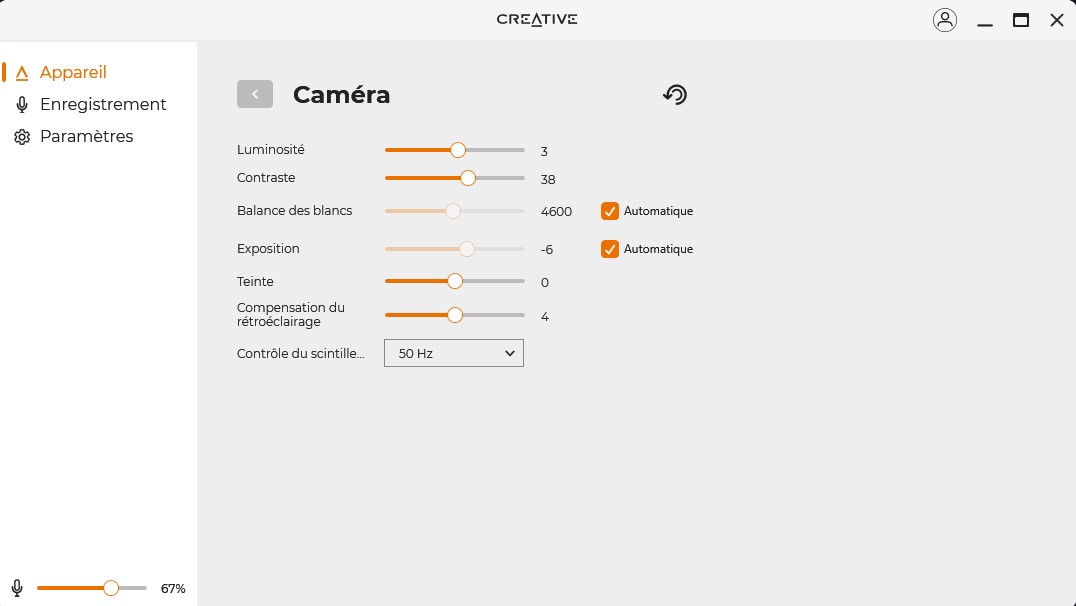Click the Compensation du rétroéclairage slider handle
1076x606 pixels.
[455, 315]
